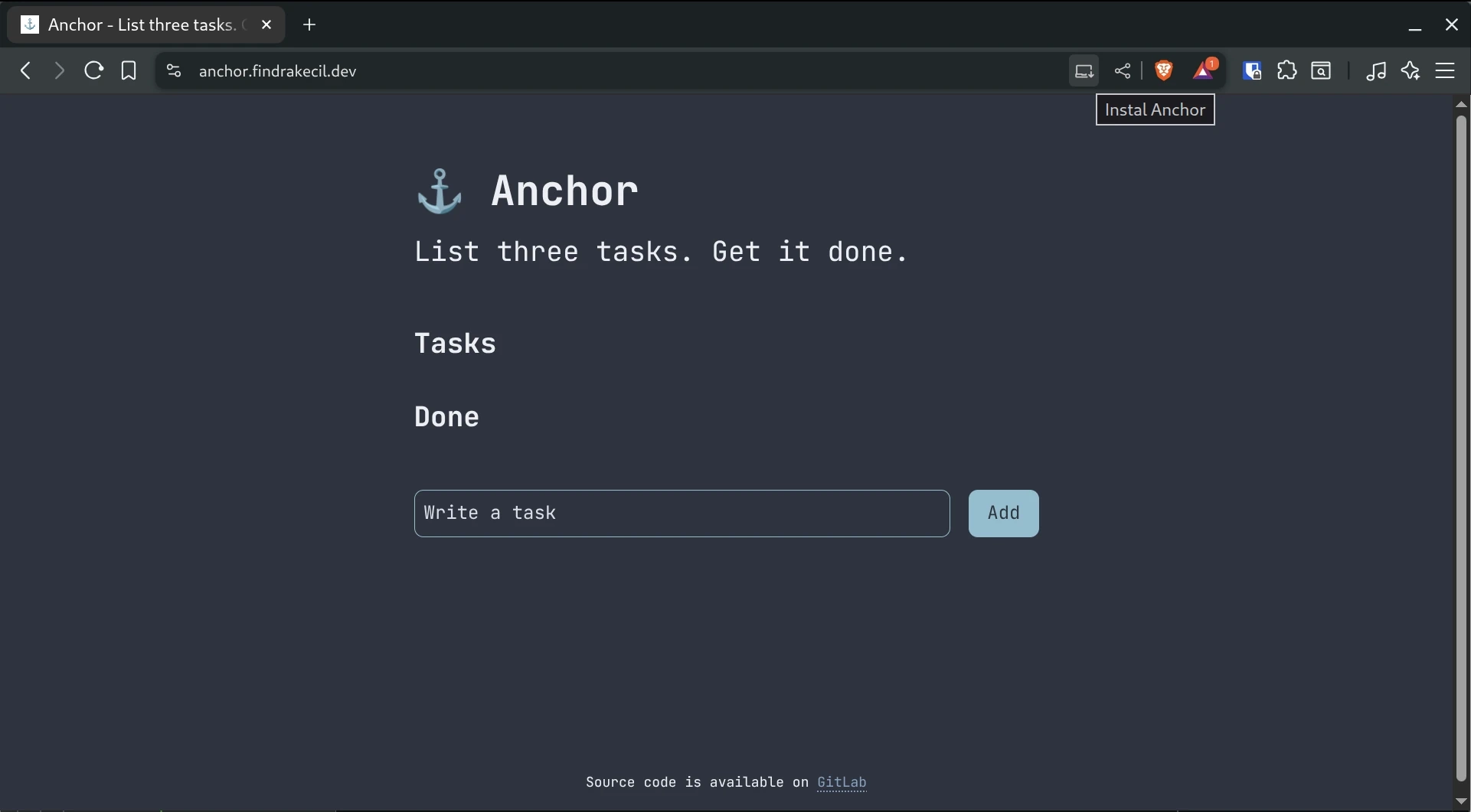Launch Leo AI assistant
The width and height of the screenshot is (1471, 812).
1411,70
